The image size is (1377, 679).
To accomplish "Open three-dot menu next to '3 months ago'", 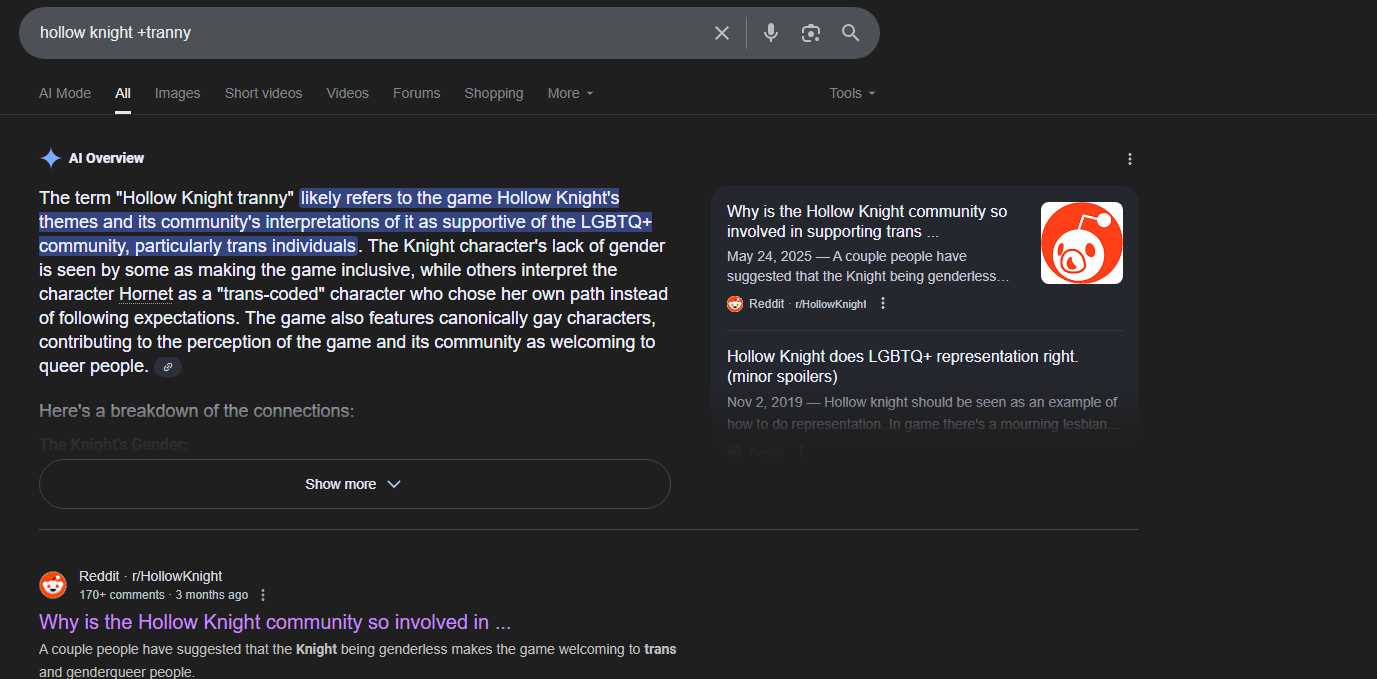I will click(263, 595).
